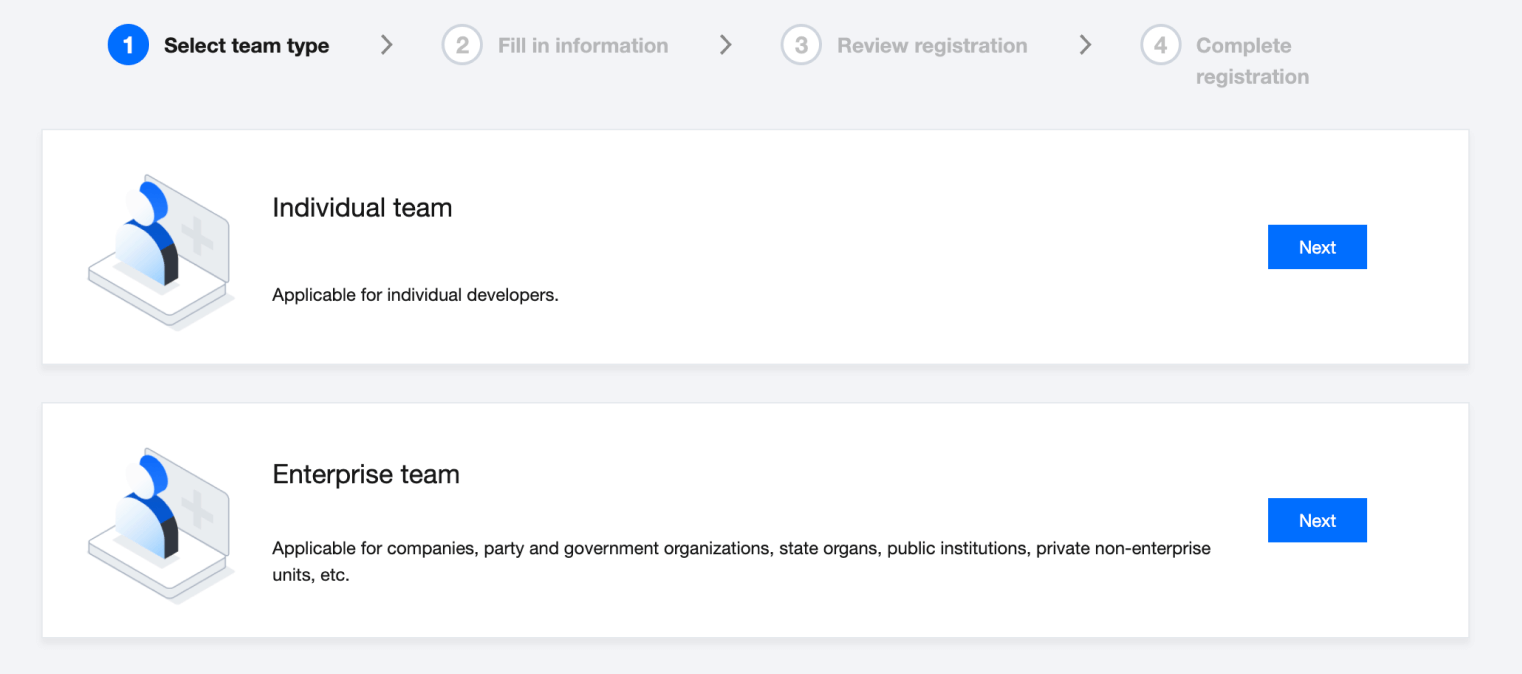The image size is (1522, 674).
Task: Click the chevron after Select team type
Action: pyautogui.click(x=387, y=45)
